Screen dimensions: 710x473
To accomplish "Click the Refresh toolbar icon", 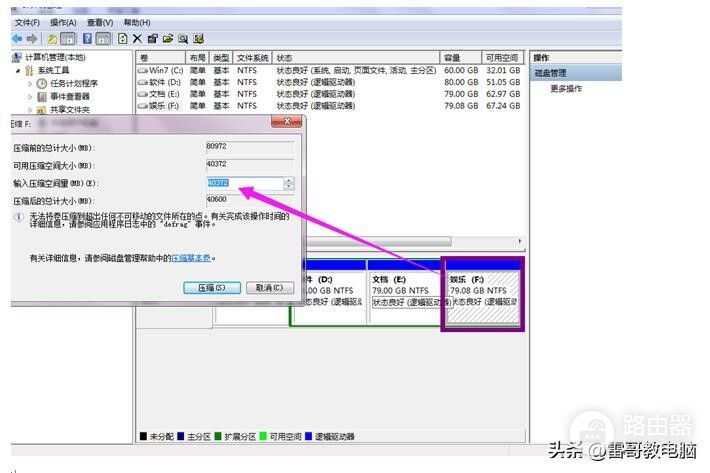I will (x=122, y=38).
